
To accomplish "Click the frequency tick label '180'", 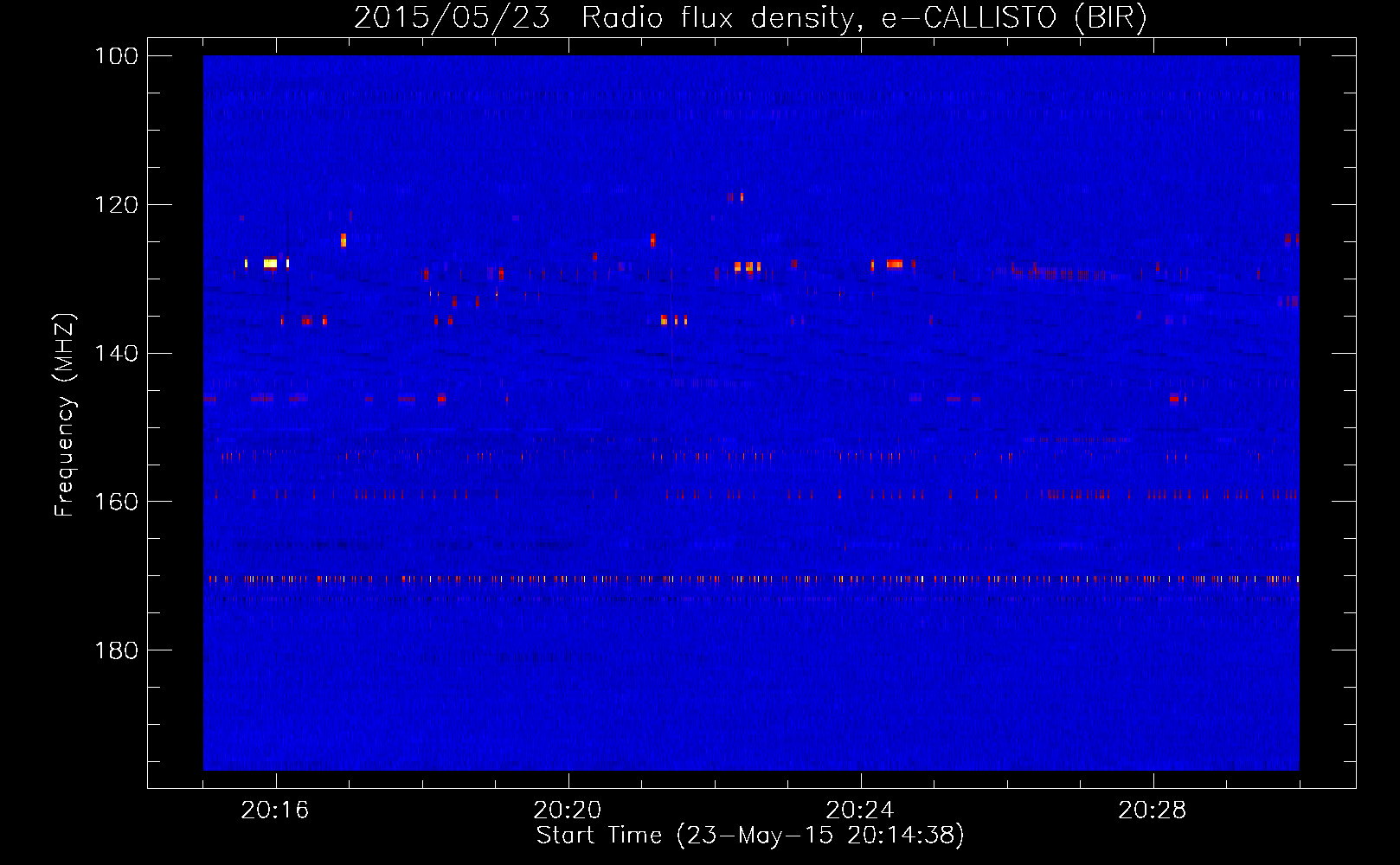I will (x=116, y=650).
